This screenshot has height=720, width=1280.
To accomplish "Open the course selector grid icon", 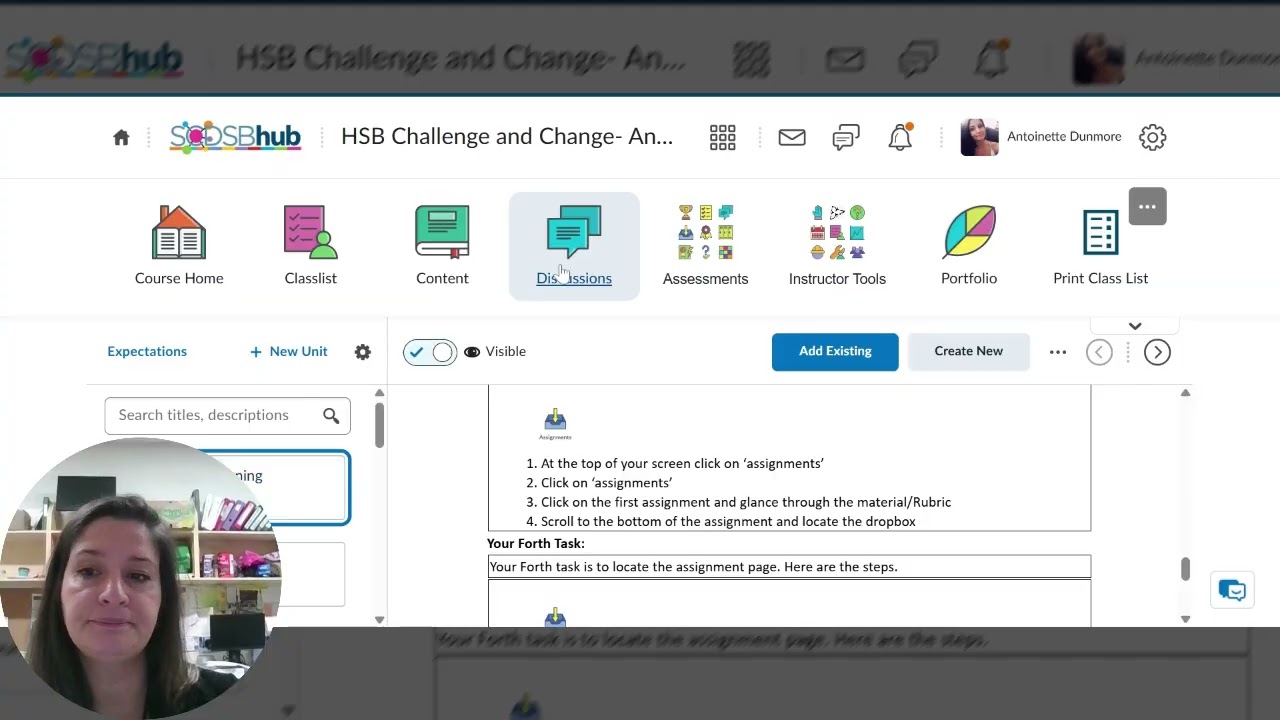I will click(x=722, y=137).
